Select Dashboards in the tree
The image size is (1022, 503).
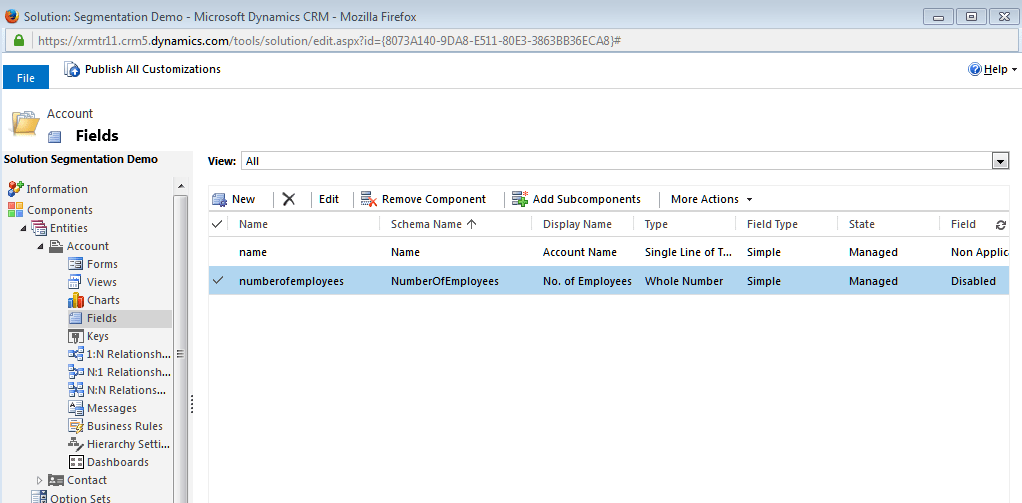pyautogui.click(x=118, y=462)
